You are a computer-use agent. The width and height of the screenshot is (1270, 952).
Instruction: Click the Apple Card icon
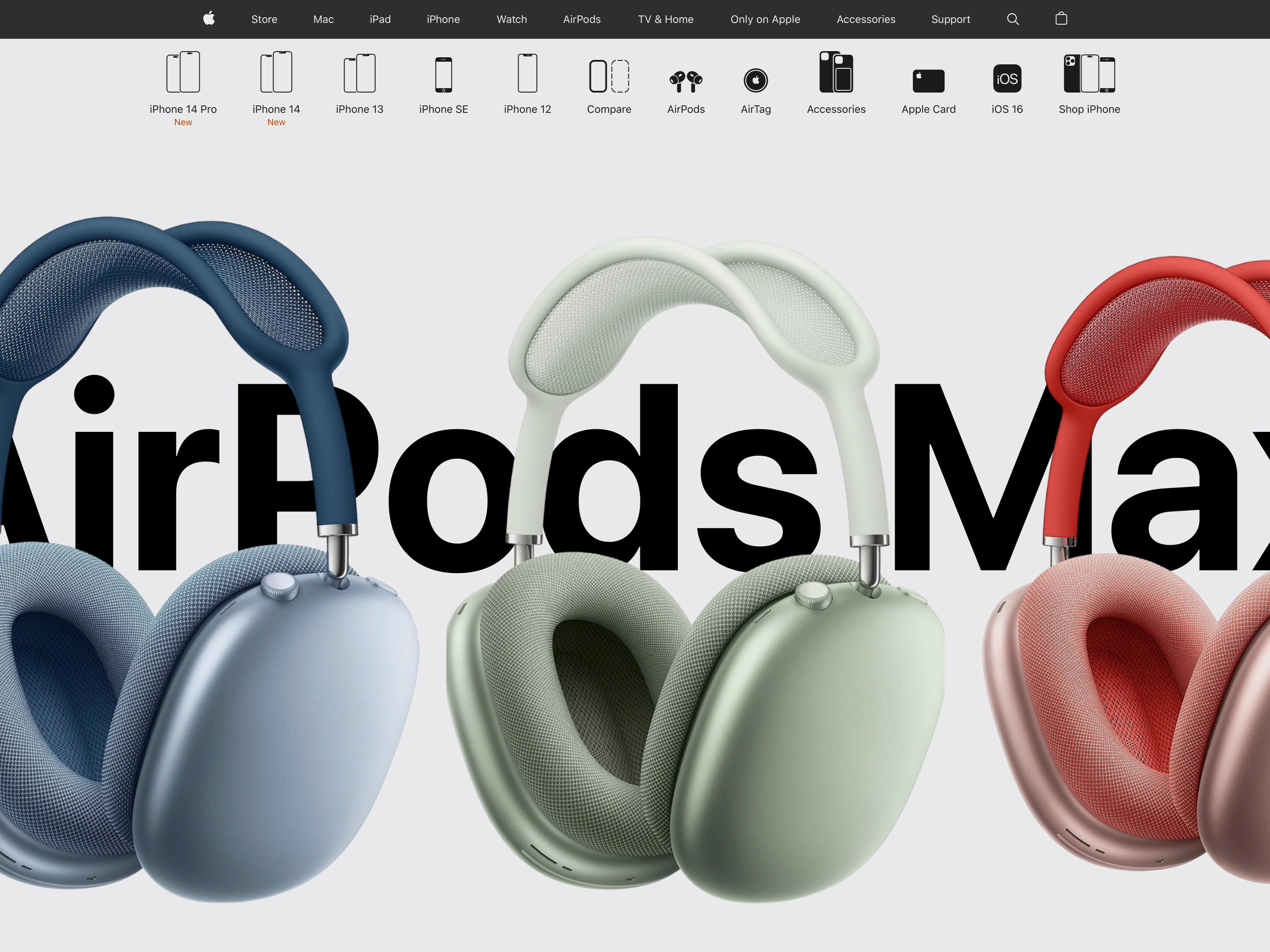[928, 81]
